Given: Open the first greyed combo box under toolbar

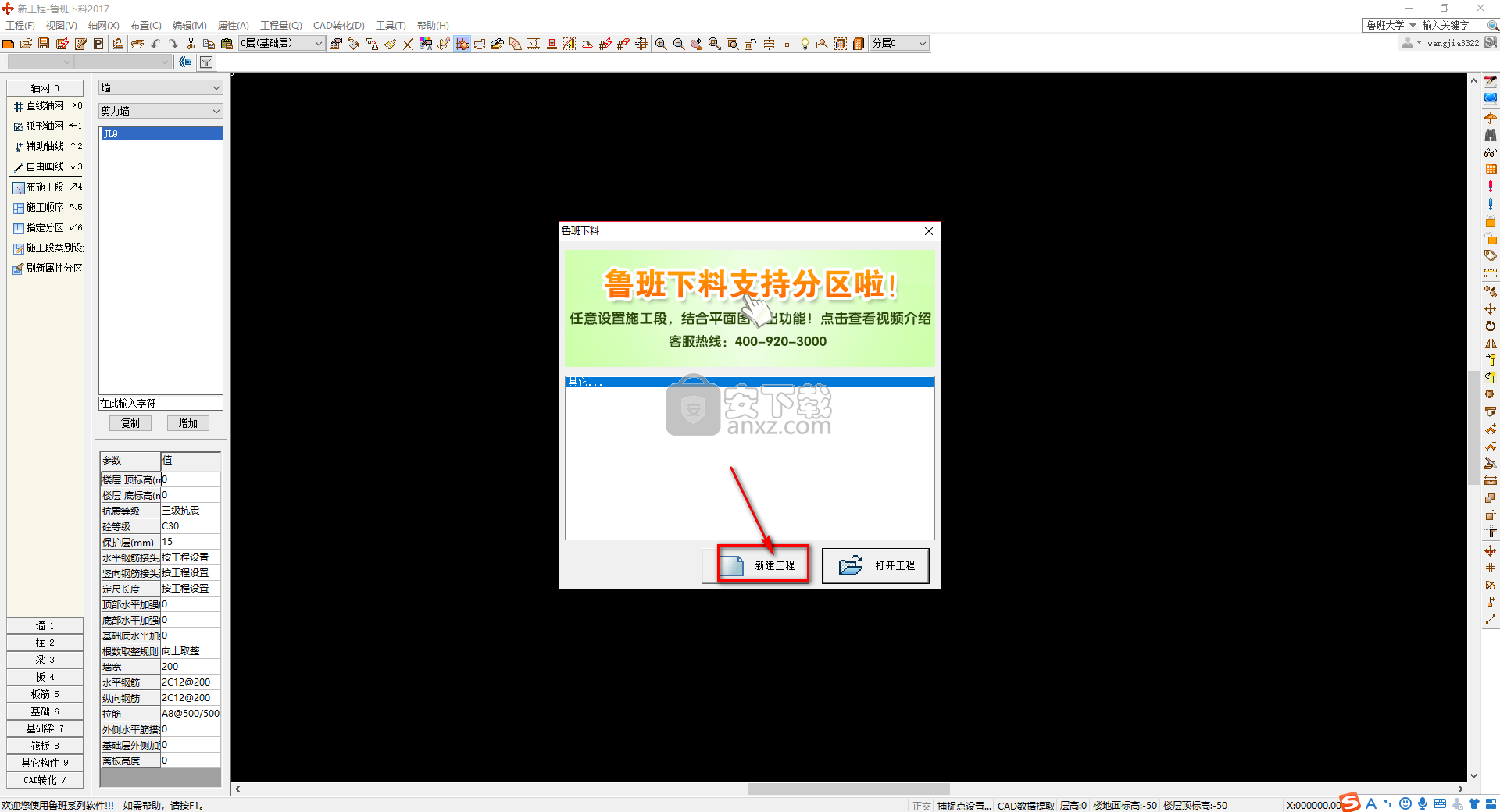Looking at the screenshot, I should coord(40,62).
